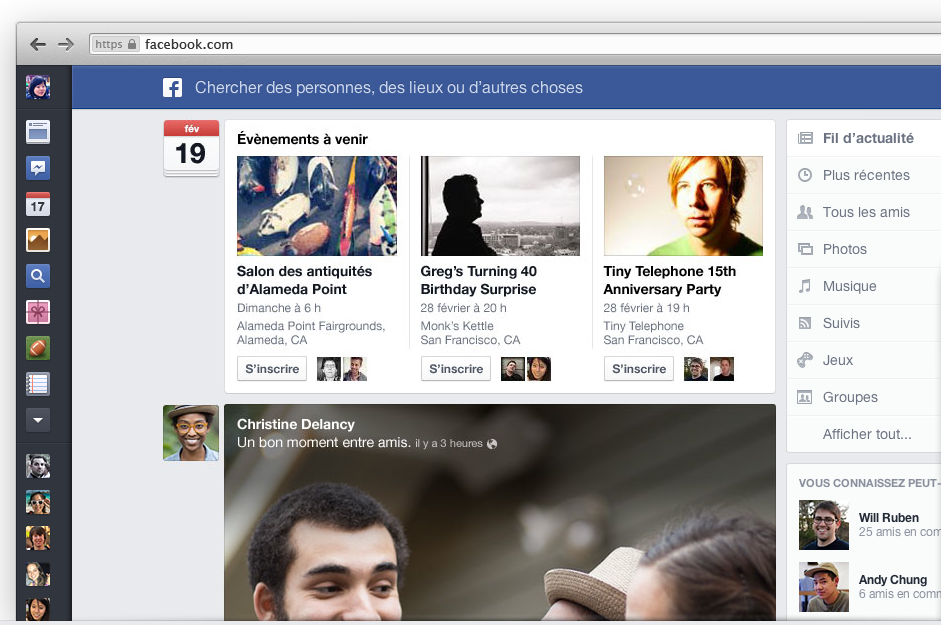This screenshot has height=625, width=941.
Task: Open the Messenger chat icon in sidebar
Action: [38, 168]
